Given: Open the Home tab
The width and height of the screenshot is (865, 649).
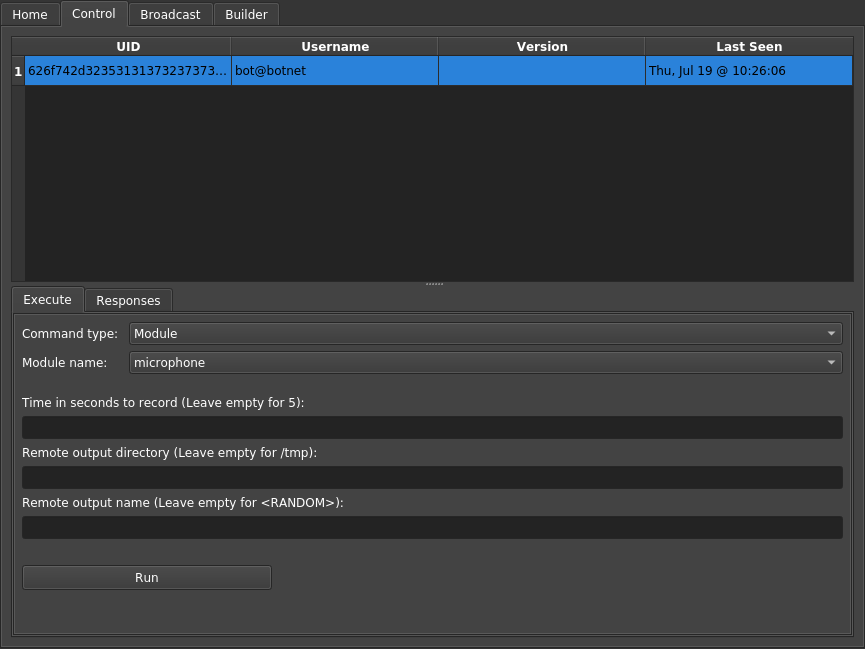Looking at the screenshot, I should 30,14.
